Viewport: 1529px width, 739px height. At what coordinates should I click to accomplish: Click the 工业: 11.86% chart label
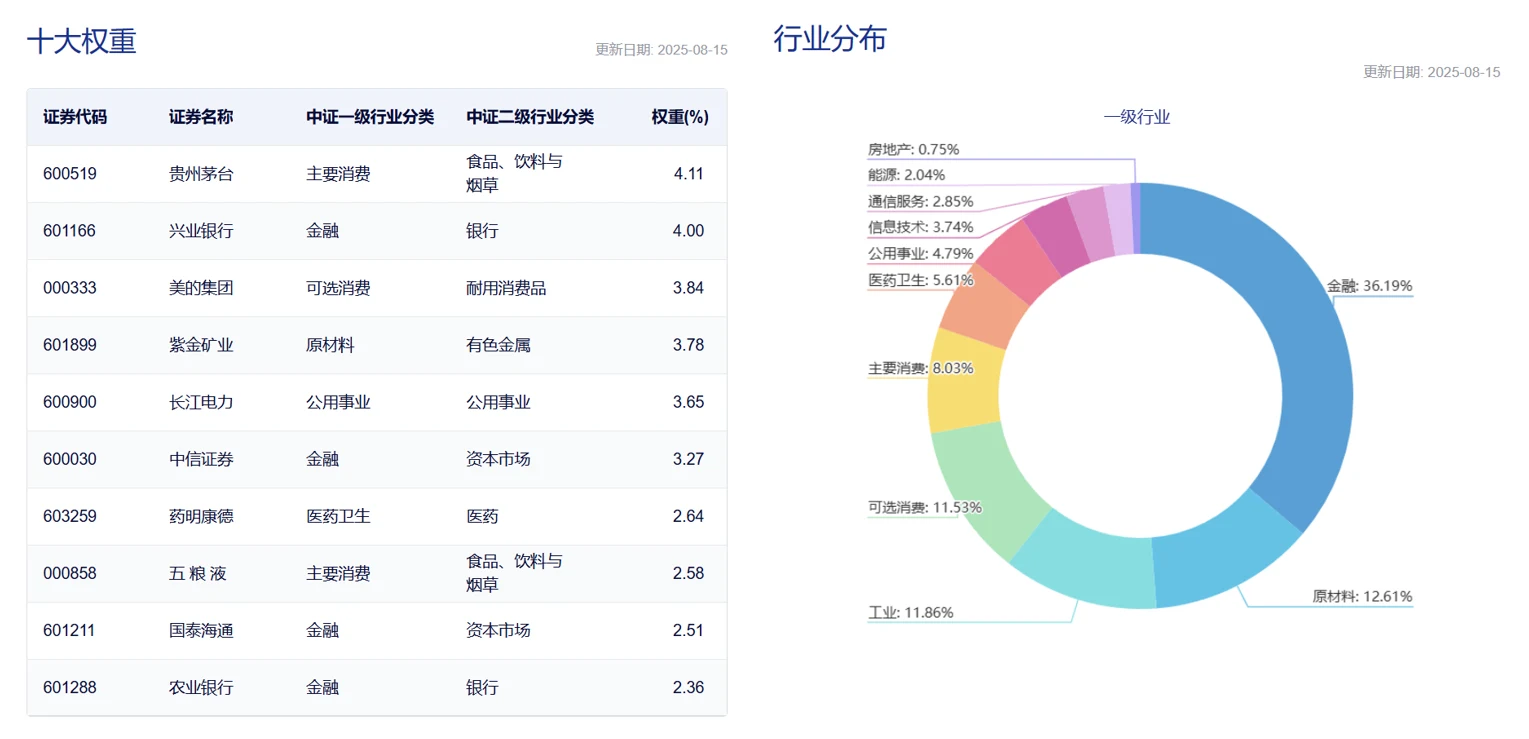(x=910, y=612)
